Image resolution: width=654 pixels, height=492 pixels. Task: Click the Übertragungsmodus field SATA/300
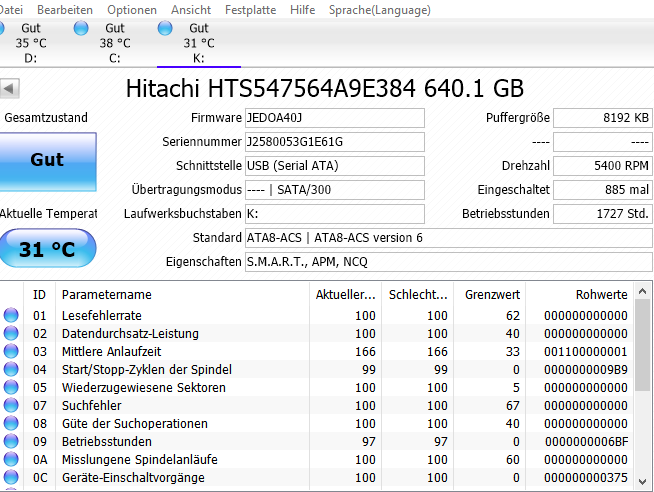click(x=335, y=190)
